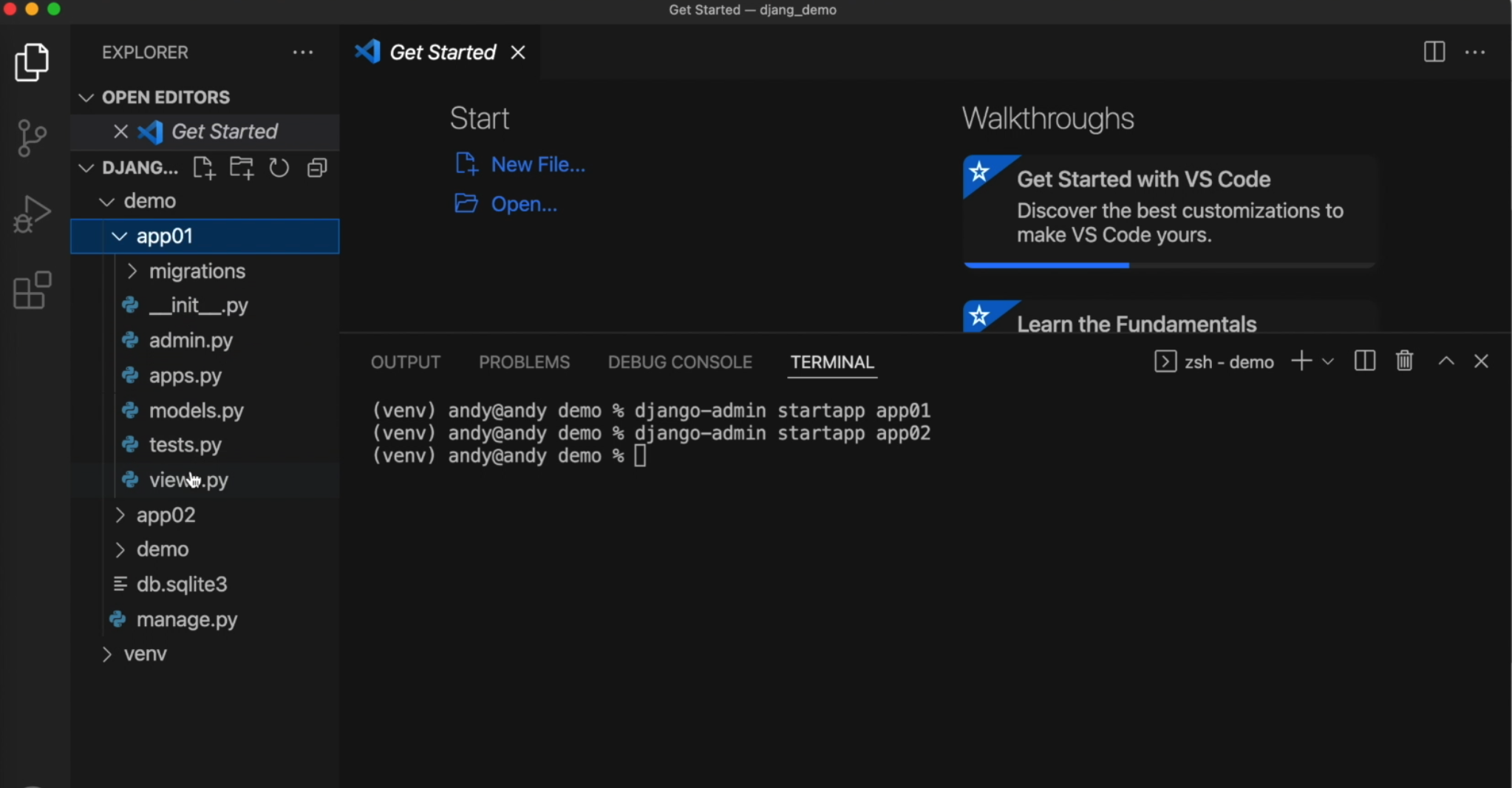Switch to the Problems panel tab

[525, 362]
